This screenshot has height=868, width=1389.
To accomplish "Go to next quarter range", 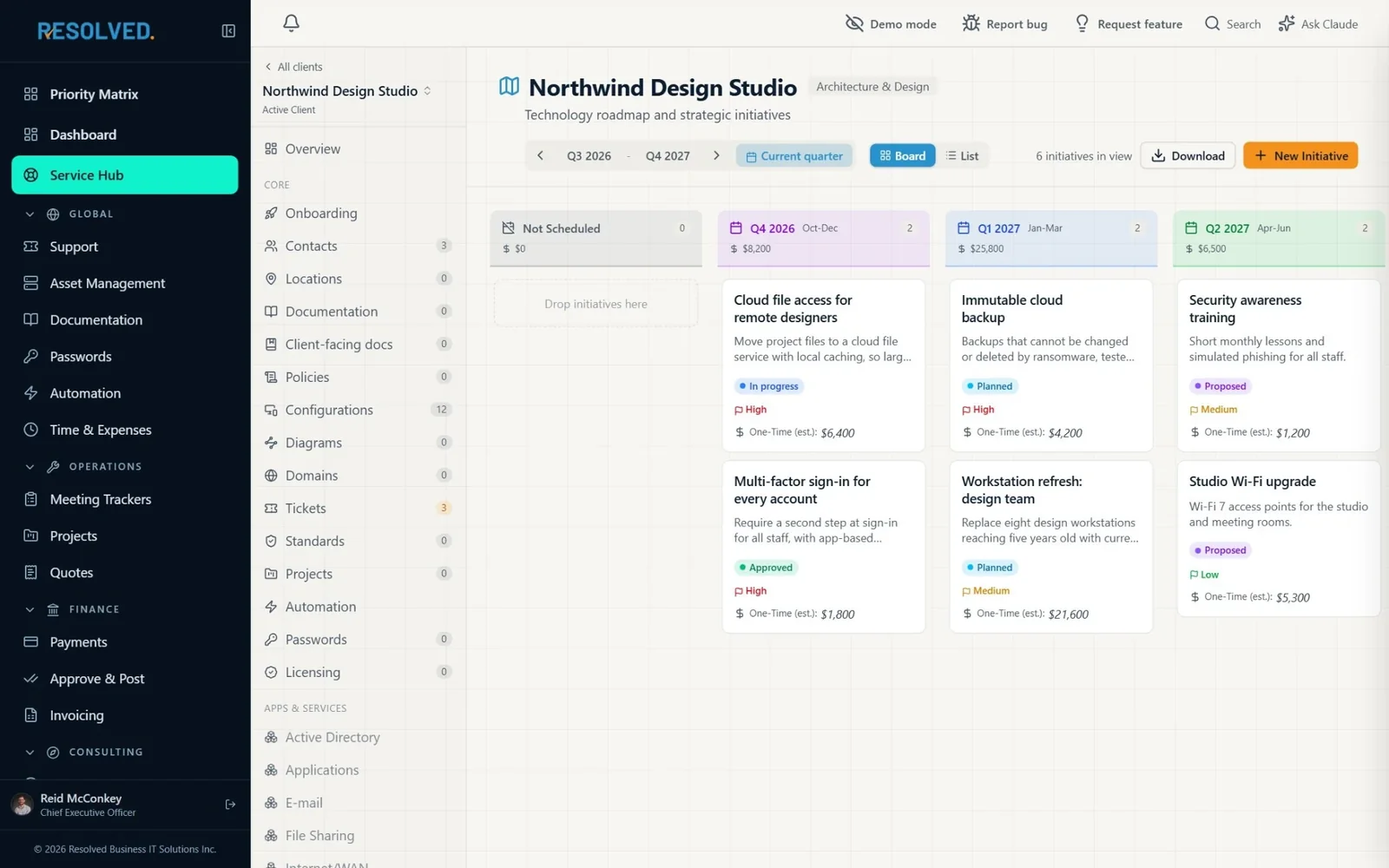I will [716, 155].
